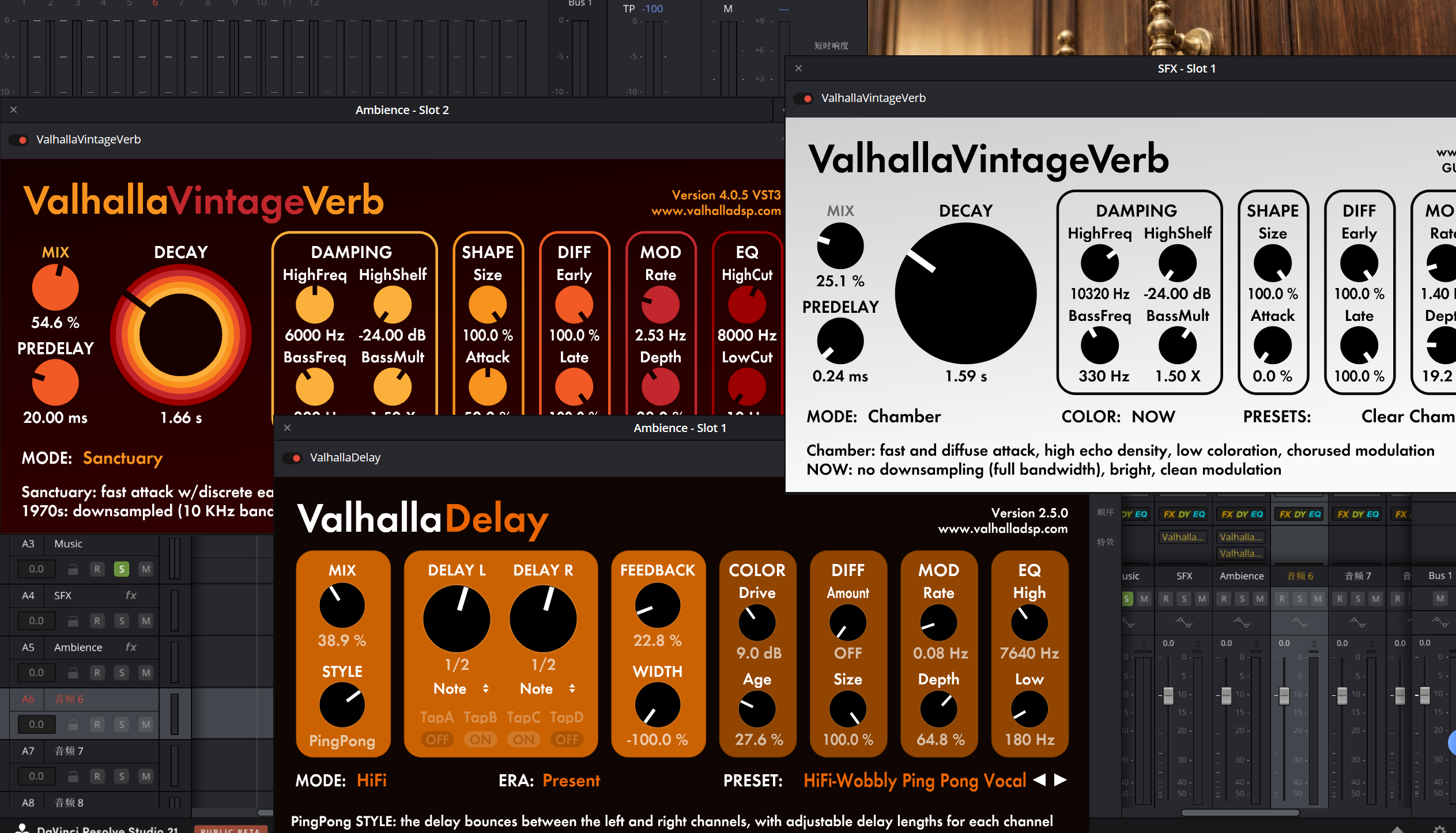Open the PRESETS menu showing Clear Cham
This screenshot has height=833, width=1456.
click(x=1408, y=416)
